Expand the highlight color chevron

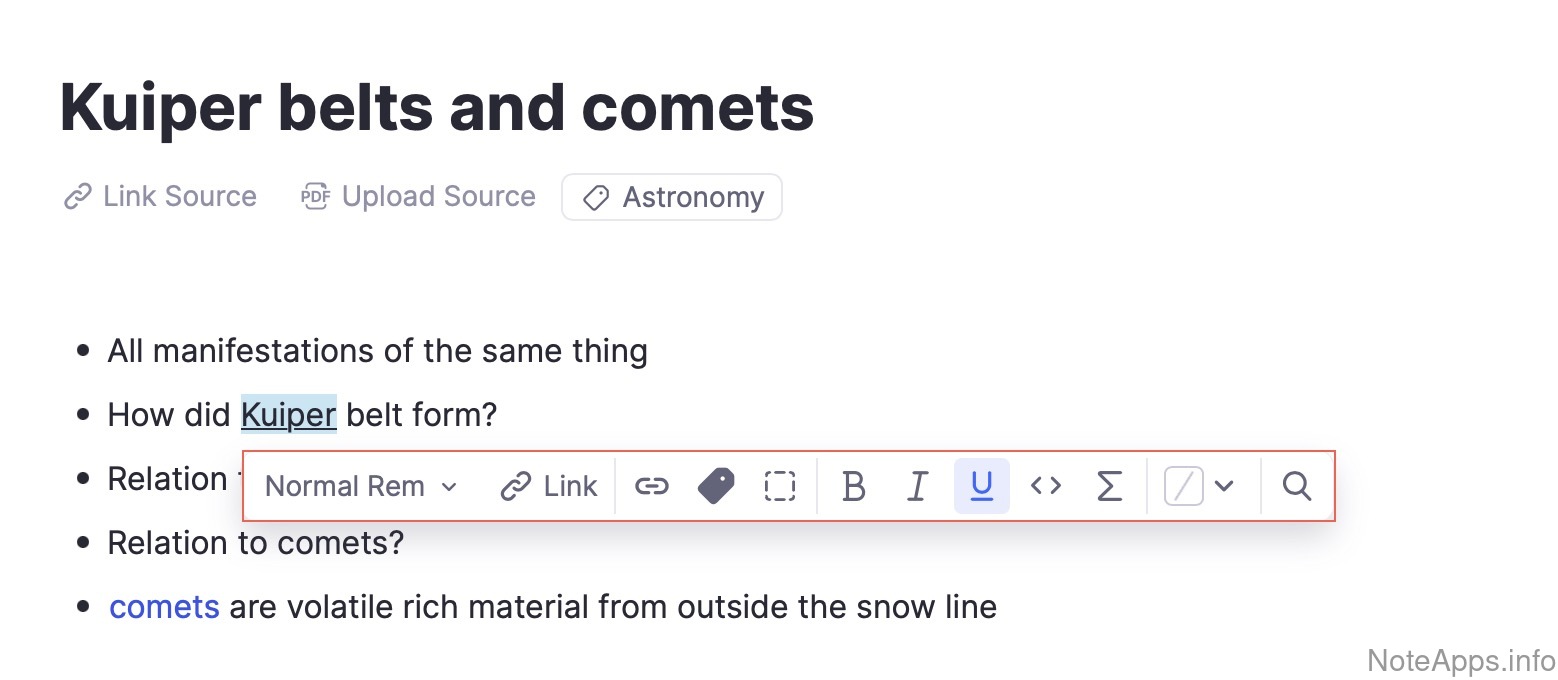[x=1224, y=486]
